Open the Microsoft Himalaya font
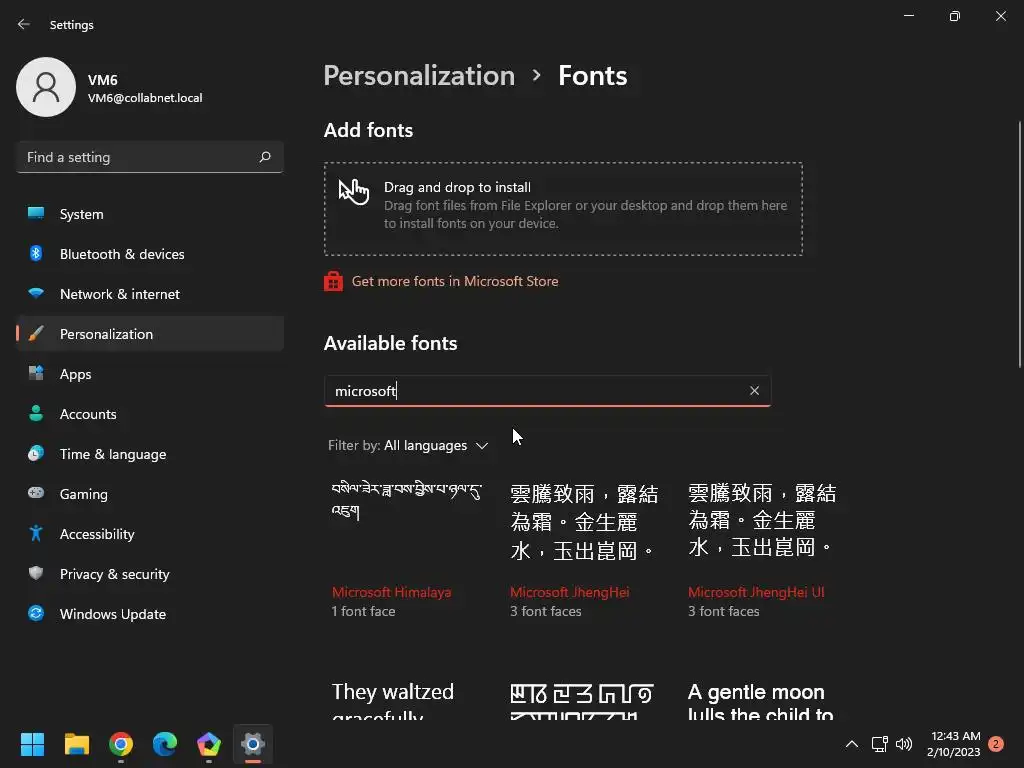This screenshot has width=1024, height=768. [391, 592]
